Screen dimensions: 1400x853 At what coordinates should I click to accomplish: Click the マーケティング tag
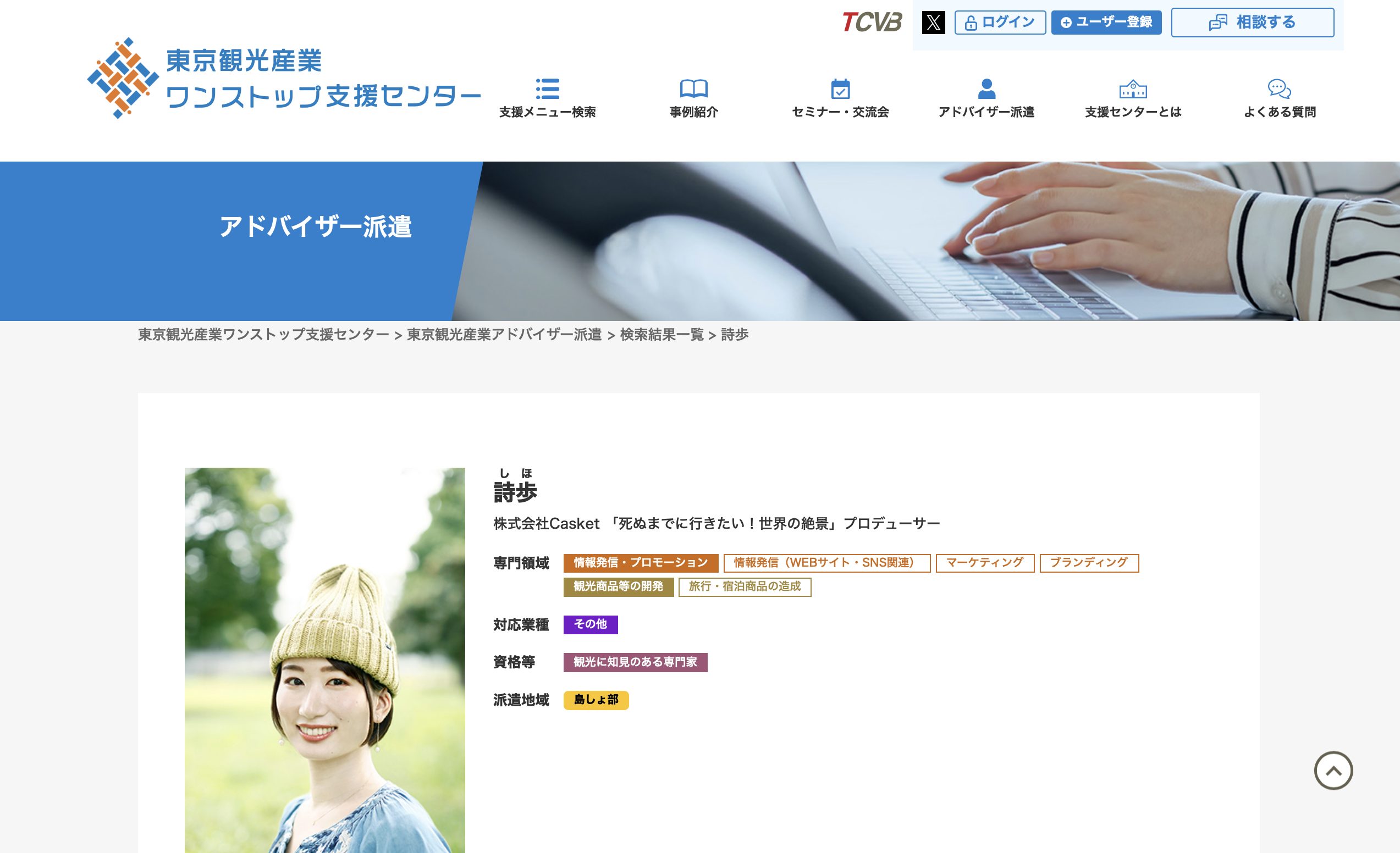[985, 563]
